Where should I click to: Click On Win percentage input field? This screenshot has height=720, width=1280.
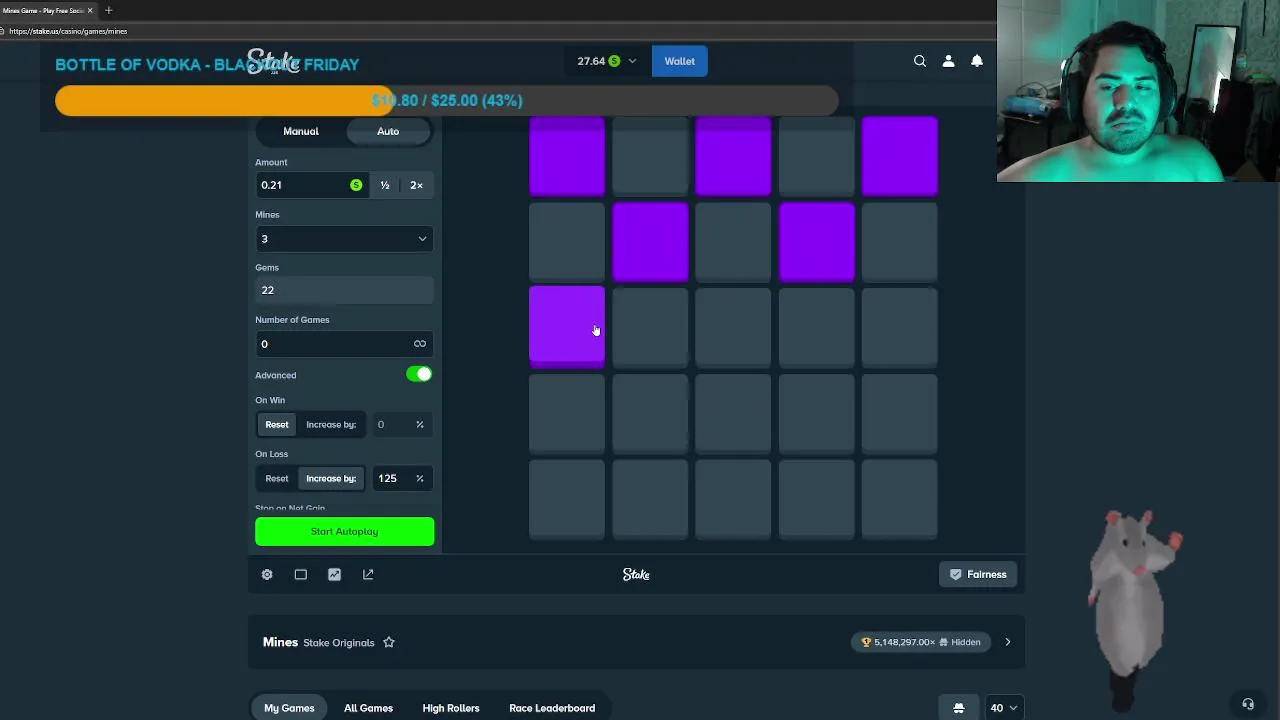click(400, 425)
